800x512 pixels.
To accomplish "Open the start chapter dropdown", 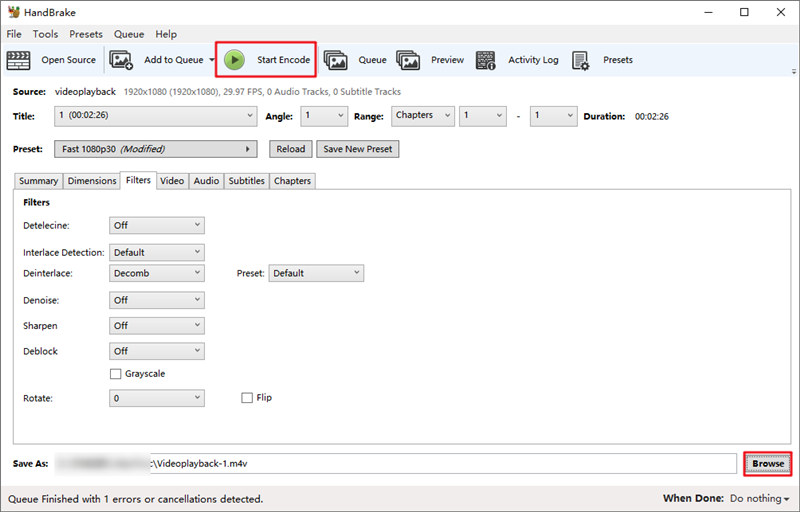I will [483, 116].
